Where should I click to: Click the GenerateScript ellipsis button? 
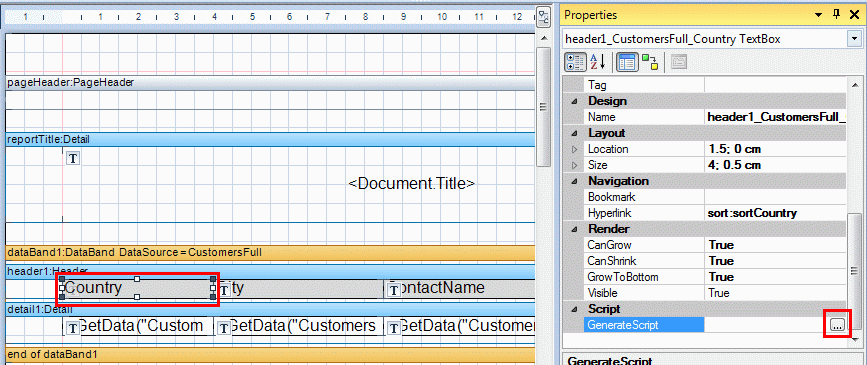click(x=838, y=325)
